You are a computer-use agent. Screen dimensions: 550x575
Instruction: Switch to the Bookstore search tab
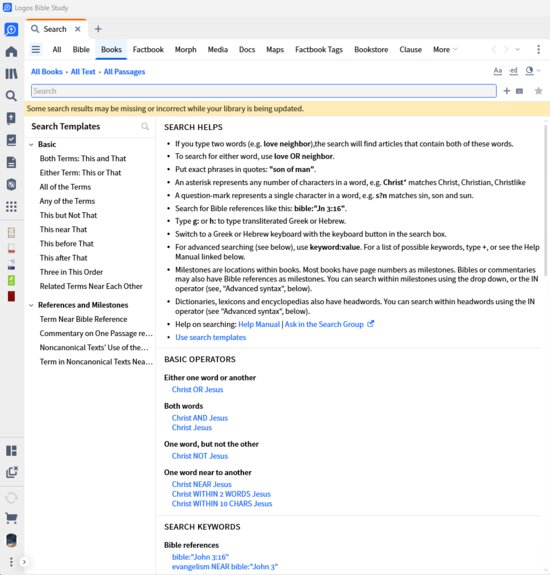371,50
